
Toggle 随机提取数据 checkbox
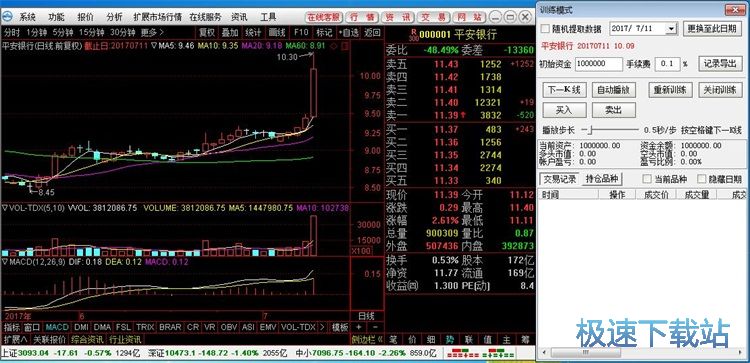click(x=545, y=28)
